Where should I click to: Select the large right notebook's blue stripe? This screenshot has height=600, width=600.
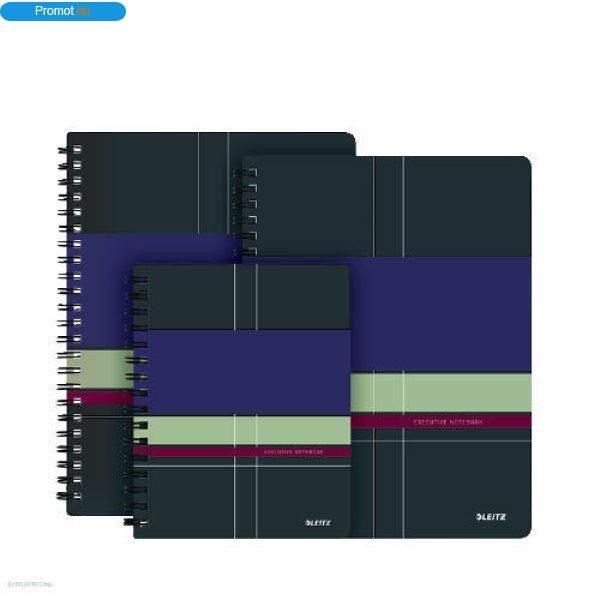pos(440,315)
